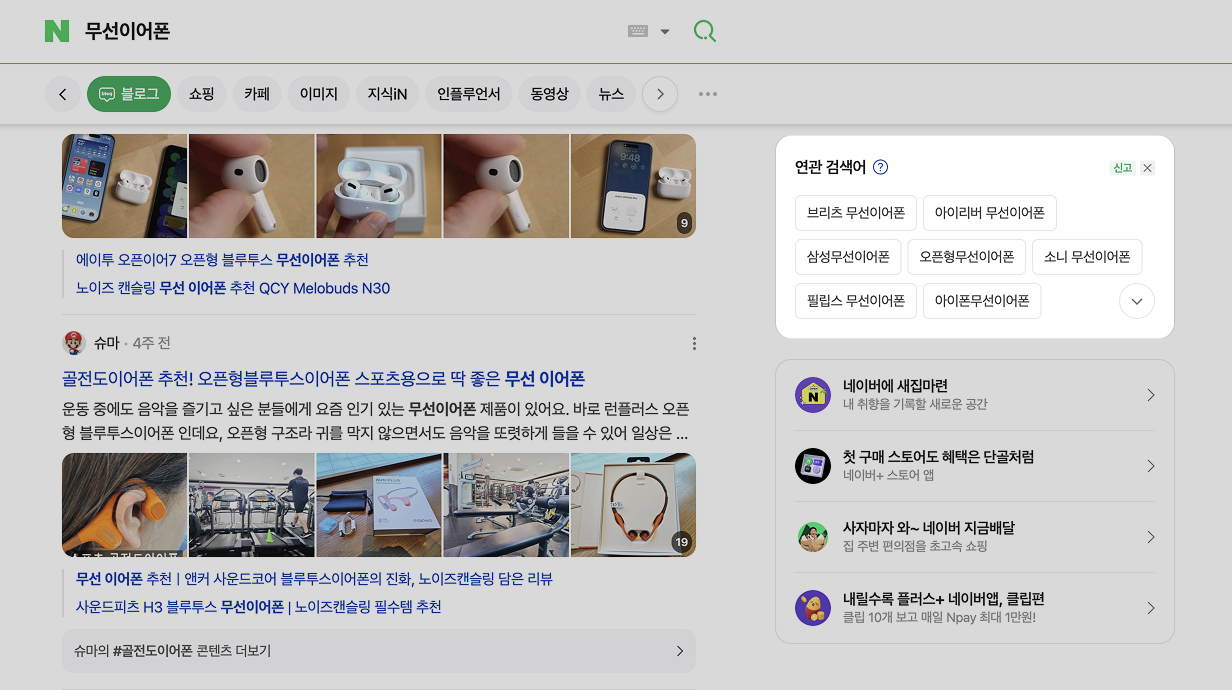1232x690 pixels.
Task: Open the three-dot more tabs menu
Action: coord(708,94)
